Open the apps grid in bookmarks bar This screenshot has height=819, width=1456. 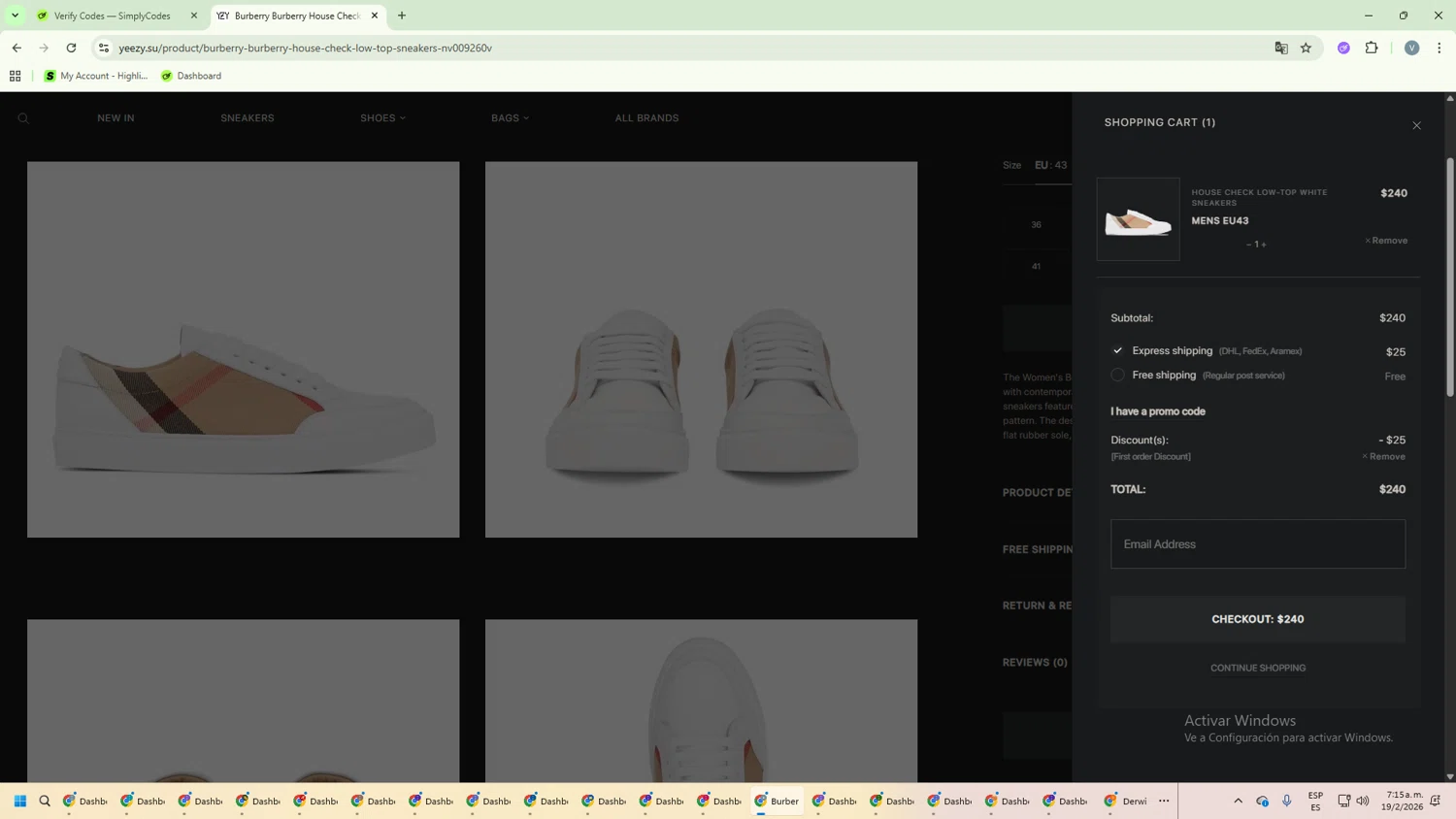tap(15, 76)
